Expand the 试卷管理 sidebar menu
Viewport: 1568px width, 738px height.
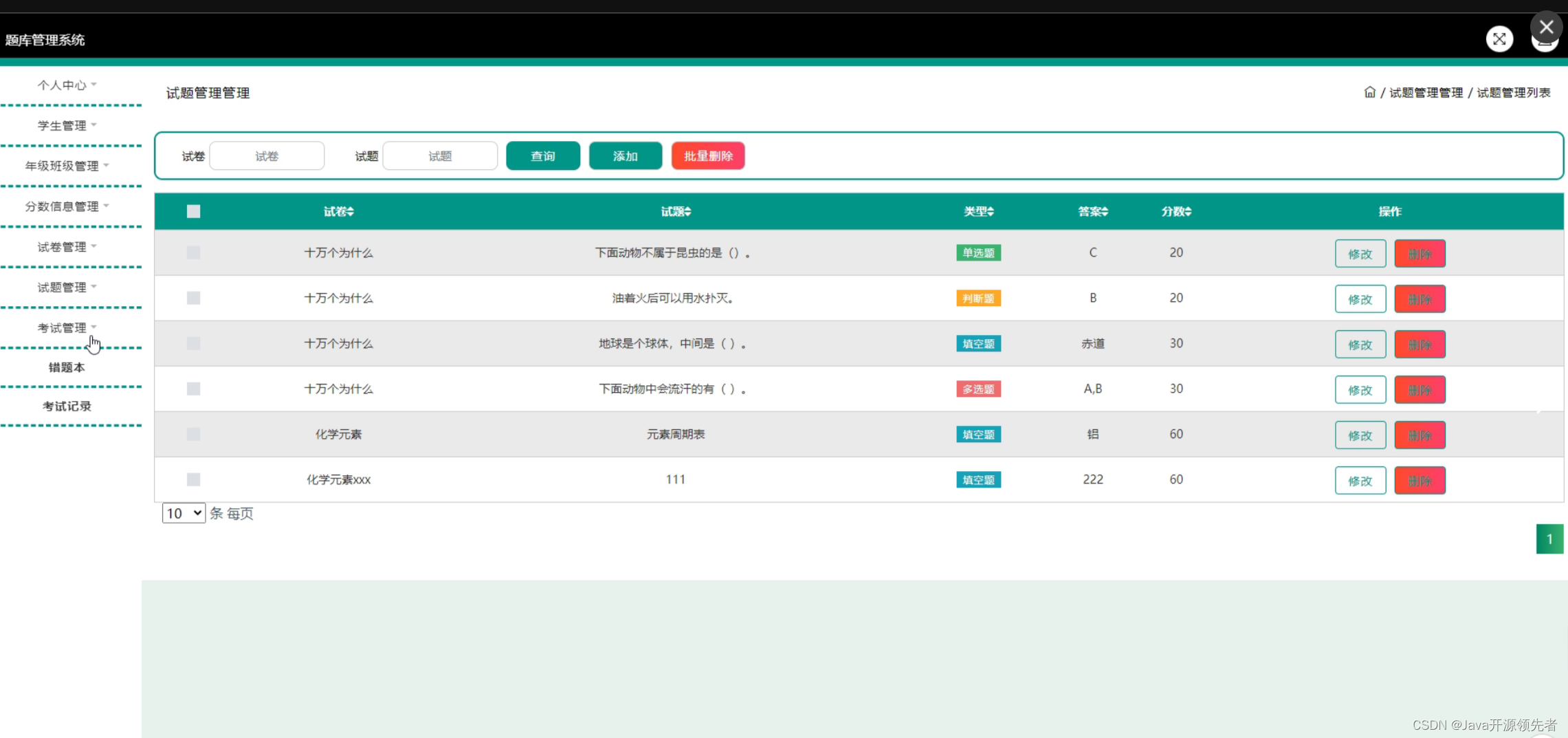(67, 247)
